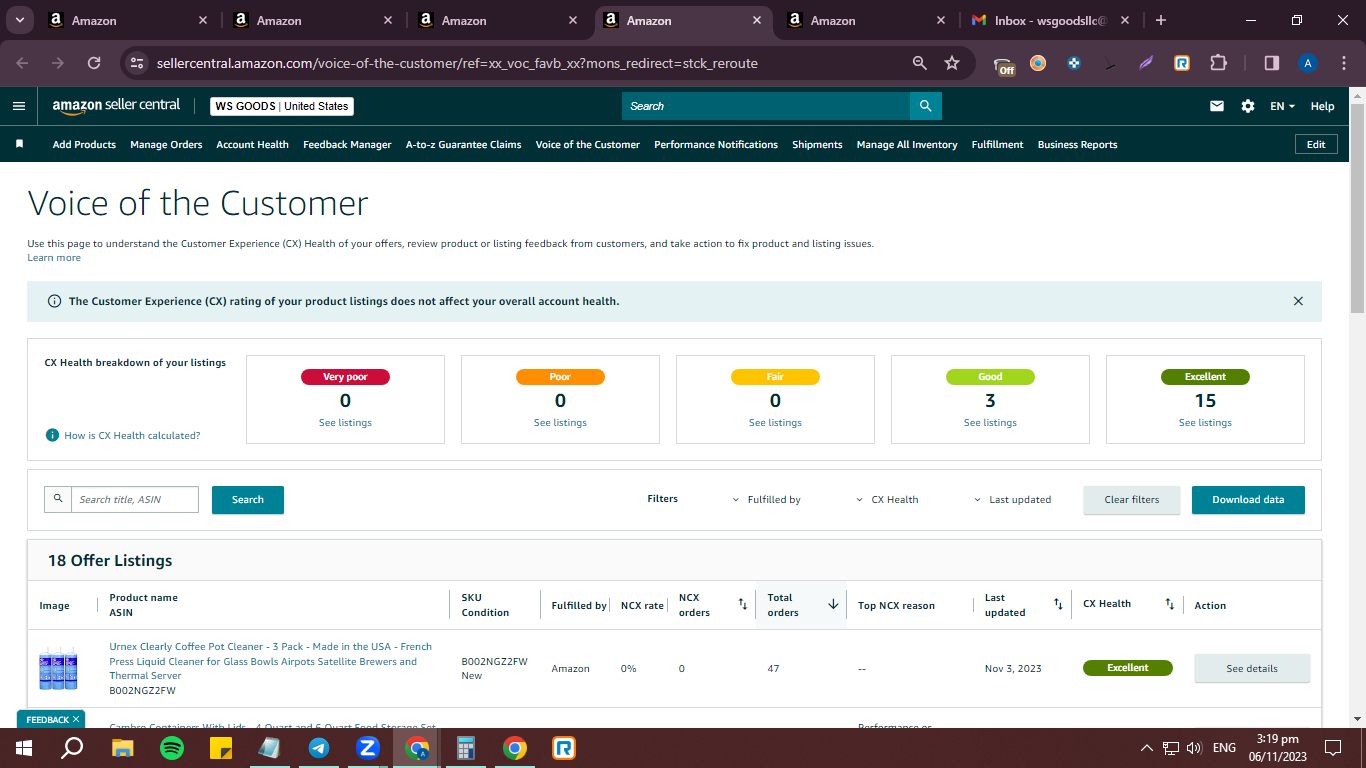Bookmark this page with the star icon
Viewport: 1366px width, 768px height.
tap(952, 63)
